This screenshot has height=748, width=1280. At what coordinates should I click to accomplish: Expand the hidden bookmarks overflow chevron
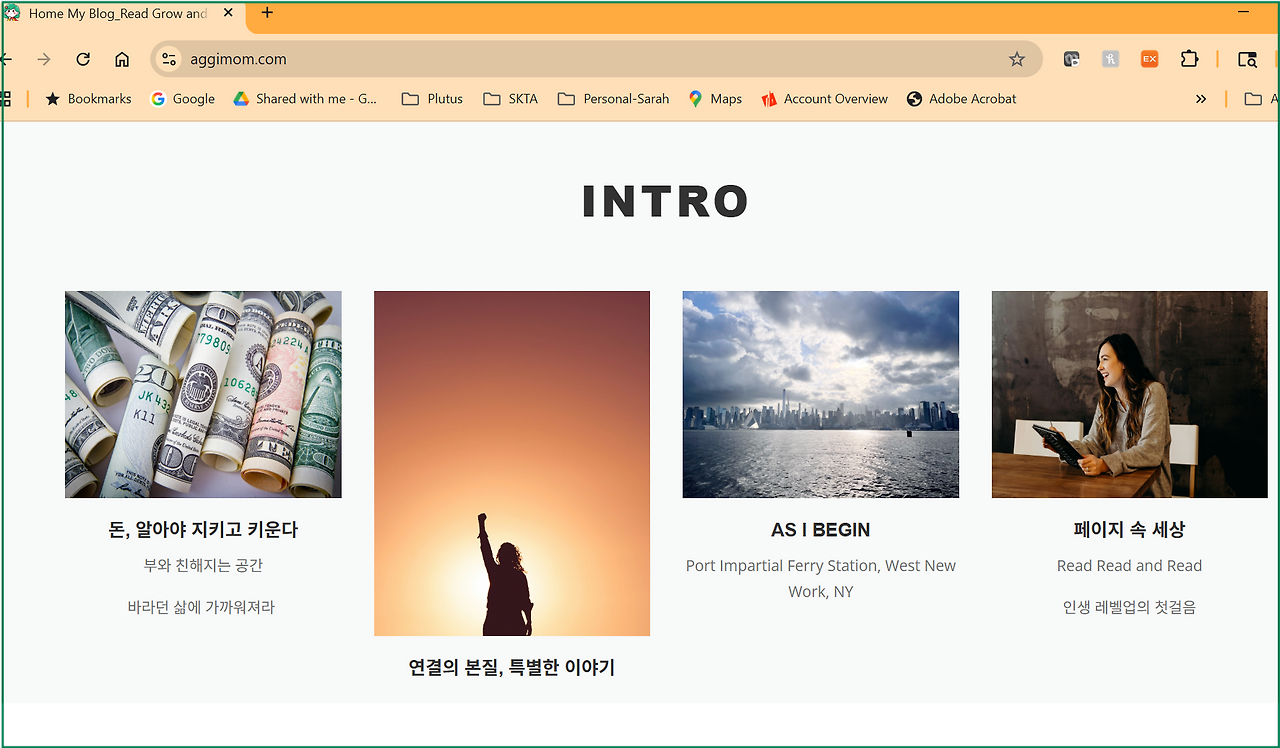coord(1200,98)
